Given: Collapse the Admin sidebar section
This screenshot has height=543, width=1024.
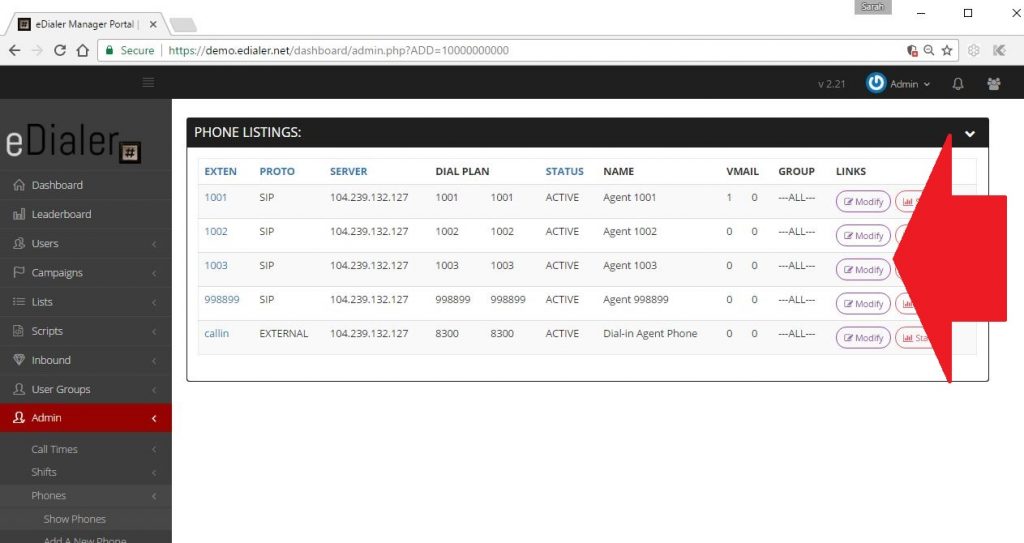Looking at the screenshot, I should (86, 418).
